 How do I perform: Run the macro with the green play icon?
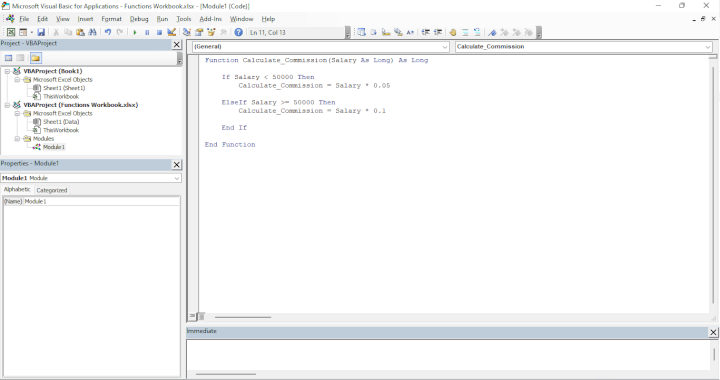point(135,32)
